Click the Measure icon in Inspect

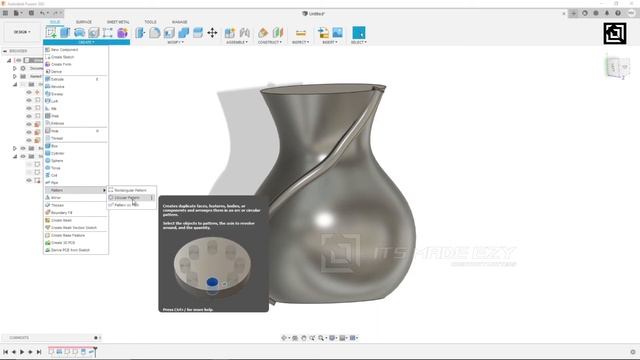pos(301,32)
